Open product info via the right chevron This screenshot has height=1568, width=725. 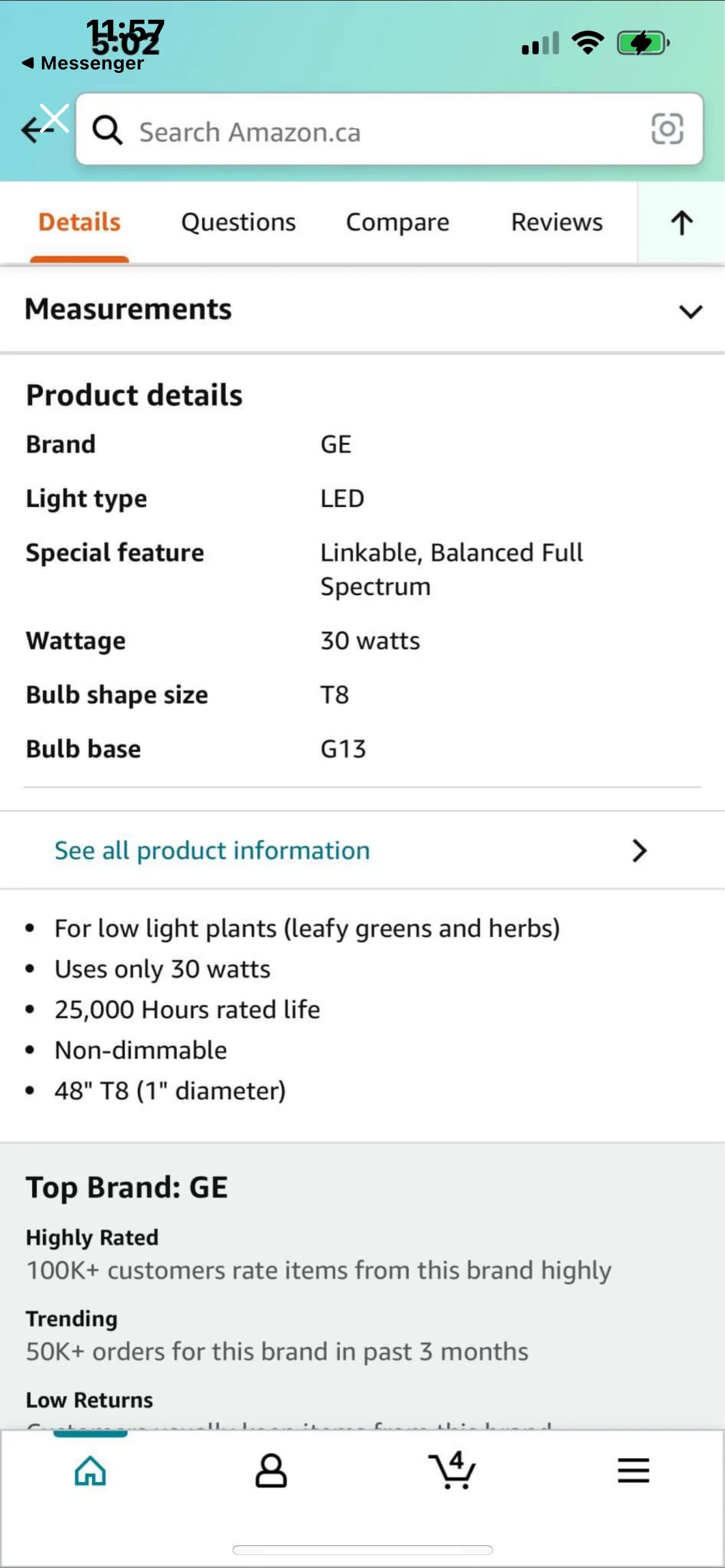tap(639, 851)
